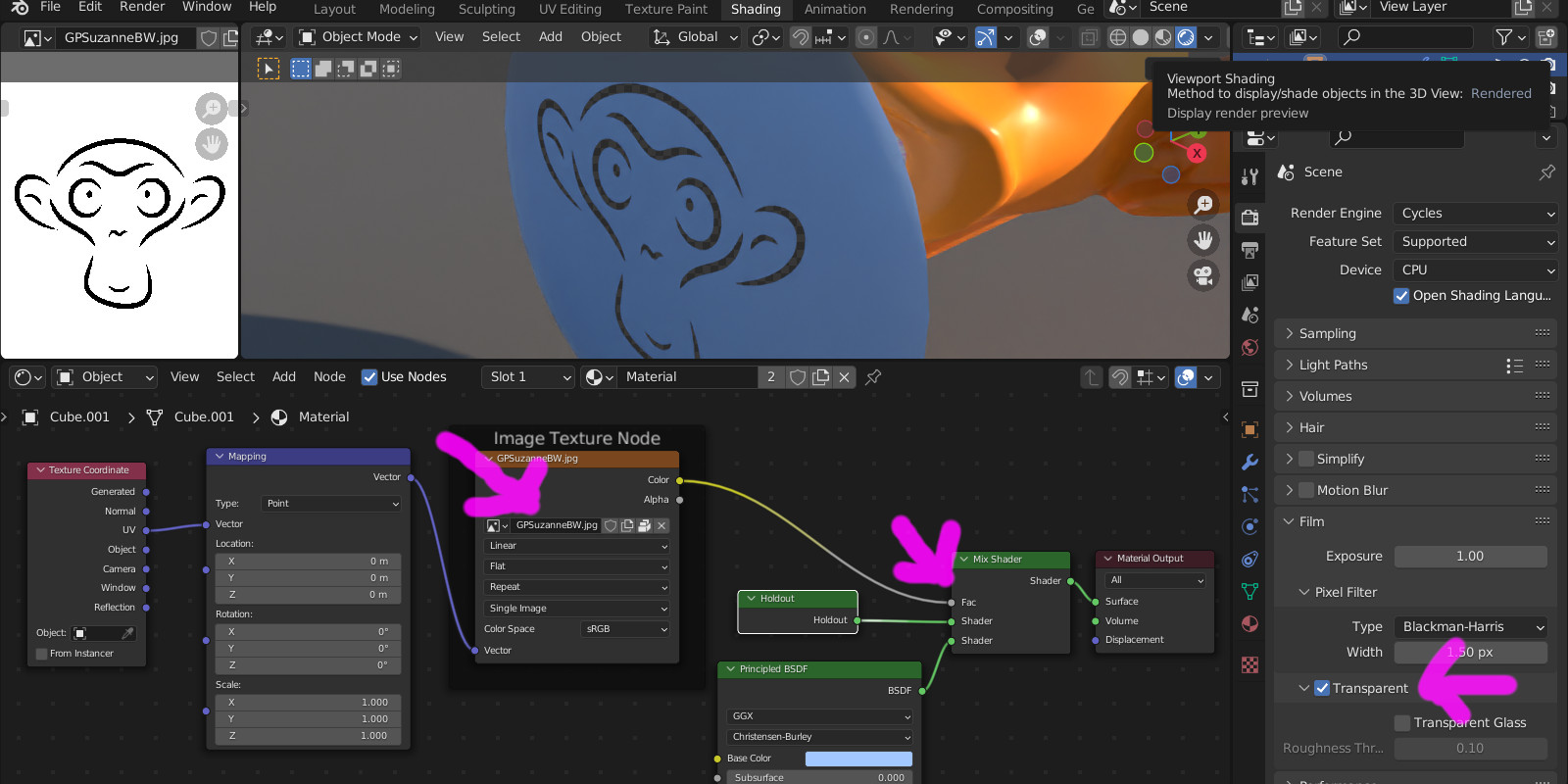This screenshot has width=1568, height=784.
Task: Switch viewport to Wireframe shading mode
Action: click(1118, 37)
